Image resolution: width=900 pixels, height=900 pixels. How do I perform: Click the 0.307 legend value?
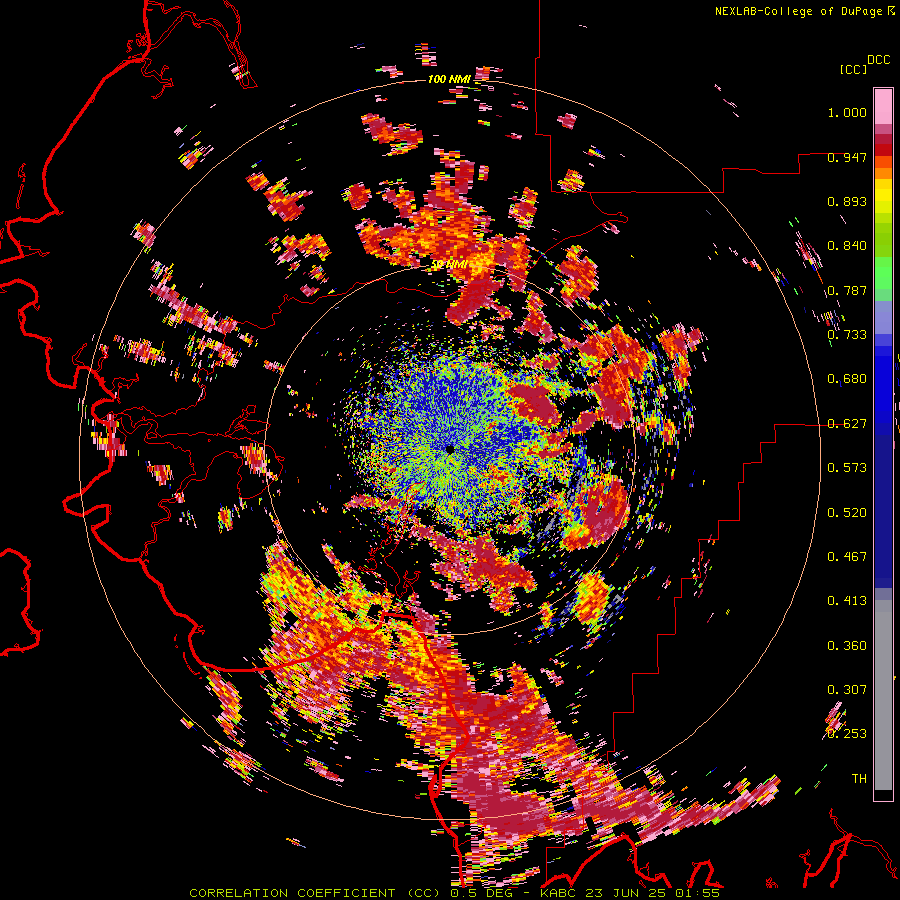coord(847,690)
